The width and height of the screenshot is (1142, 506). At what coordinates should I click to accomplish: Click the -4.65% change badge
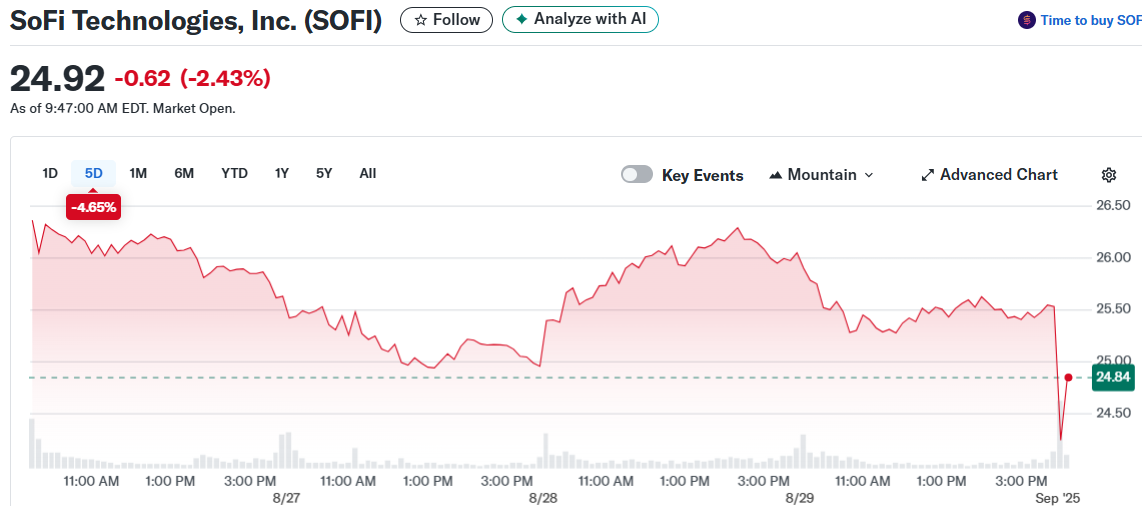tap(93, 207)
